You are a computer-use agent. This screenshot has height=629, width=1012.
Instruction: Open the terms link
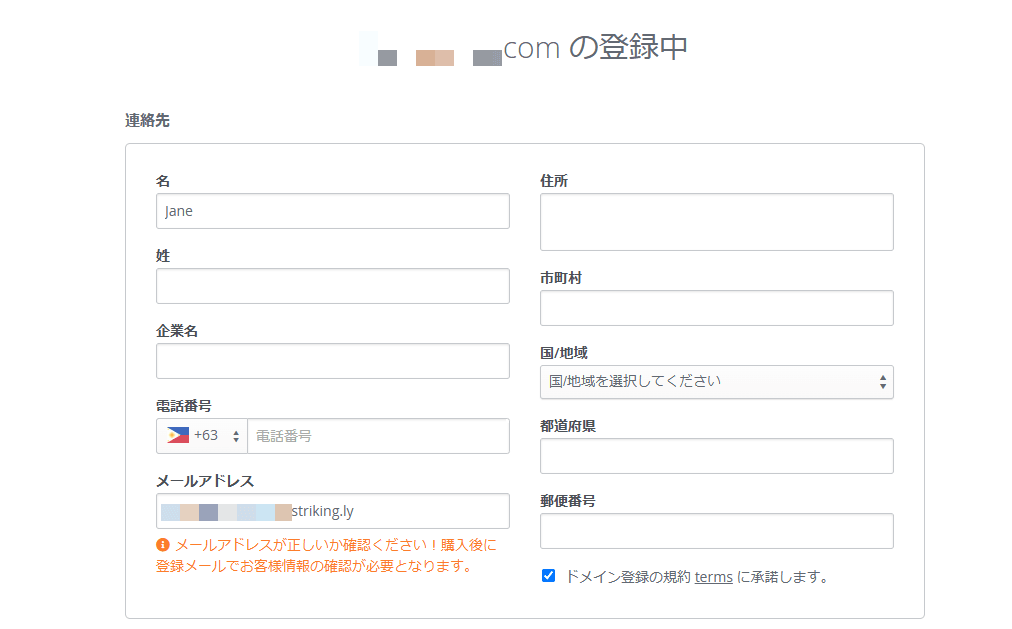coord(713,577)
